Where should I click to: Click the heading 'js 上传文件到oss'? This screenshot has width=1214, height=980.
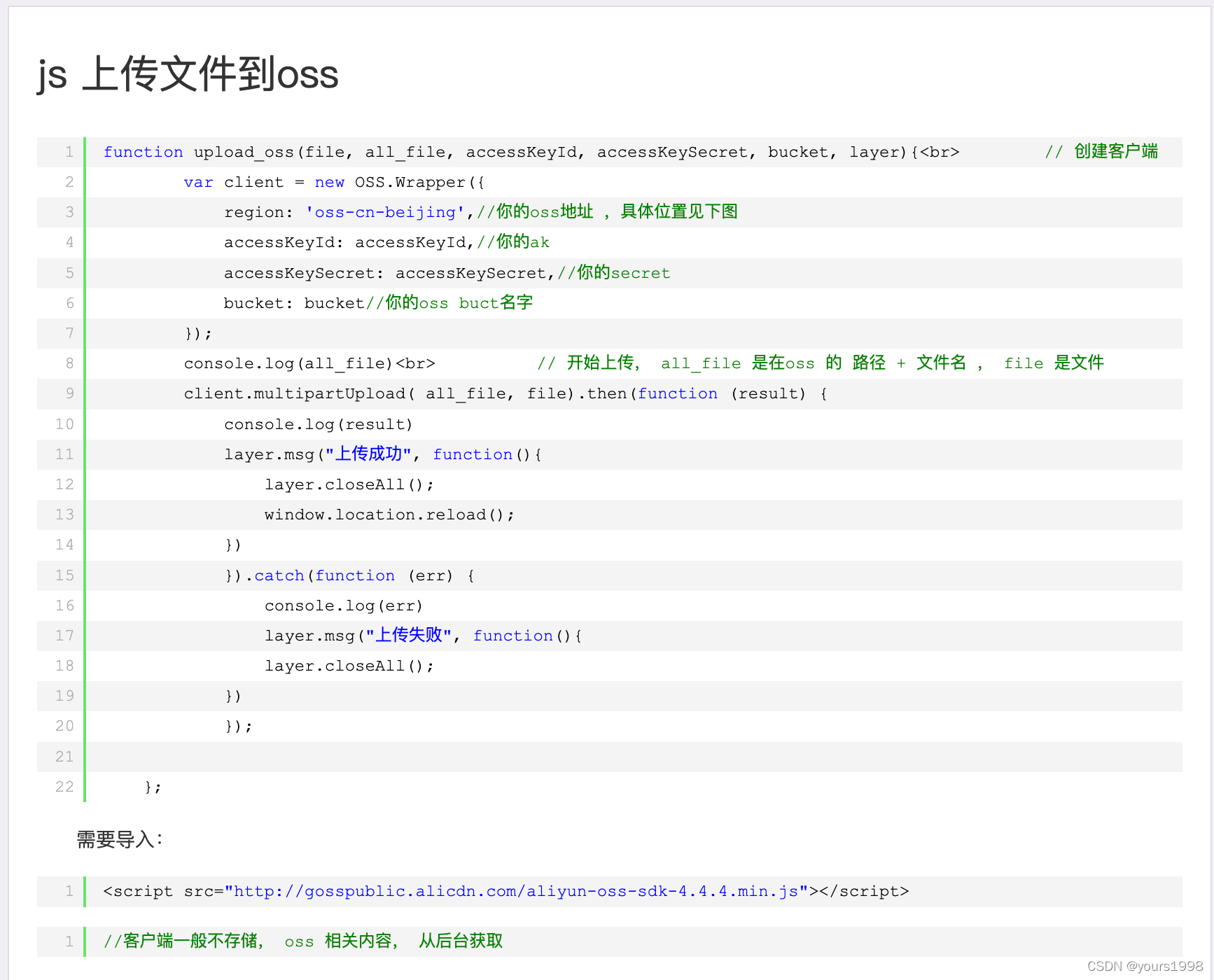[x=188, y=74]
